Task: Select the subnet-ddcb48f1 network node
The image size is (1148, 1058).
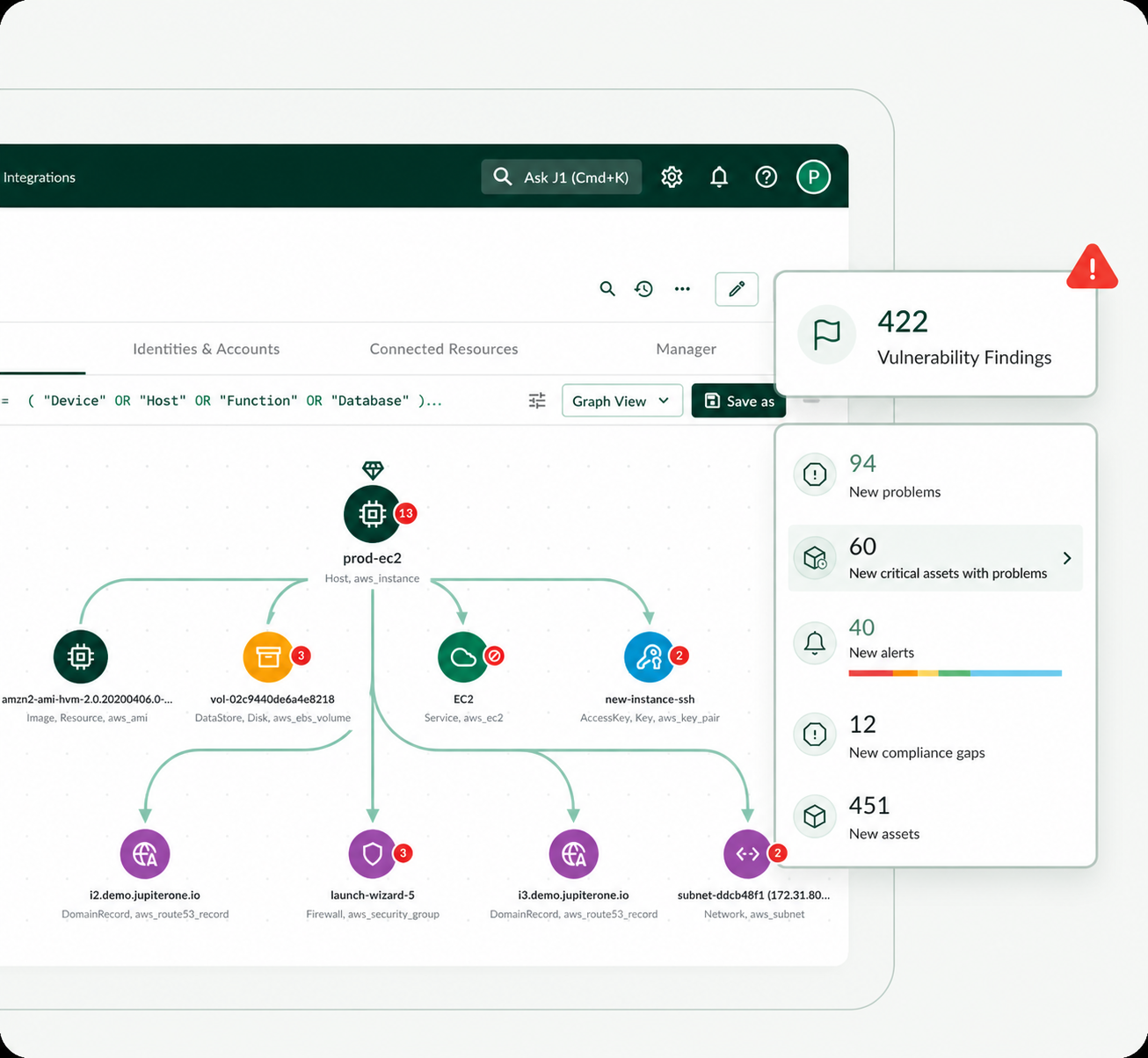Action: click(x=748, y=853)
